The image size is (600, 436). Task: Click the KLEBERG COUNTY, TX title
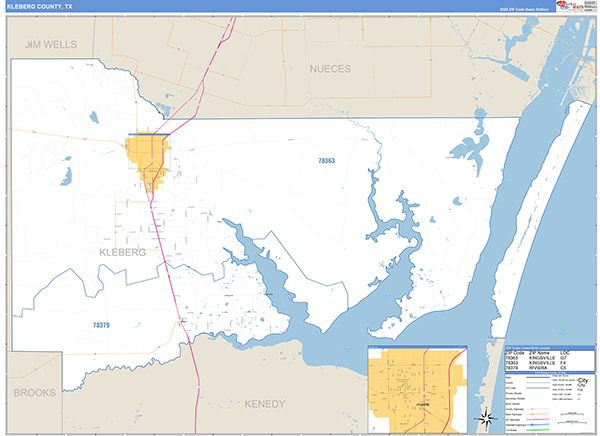point(39,7)
